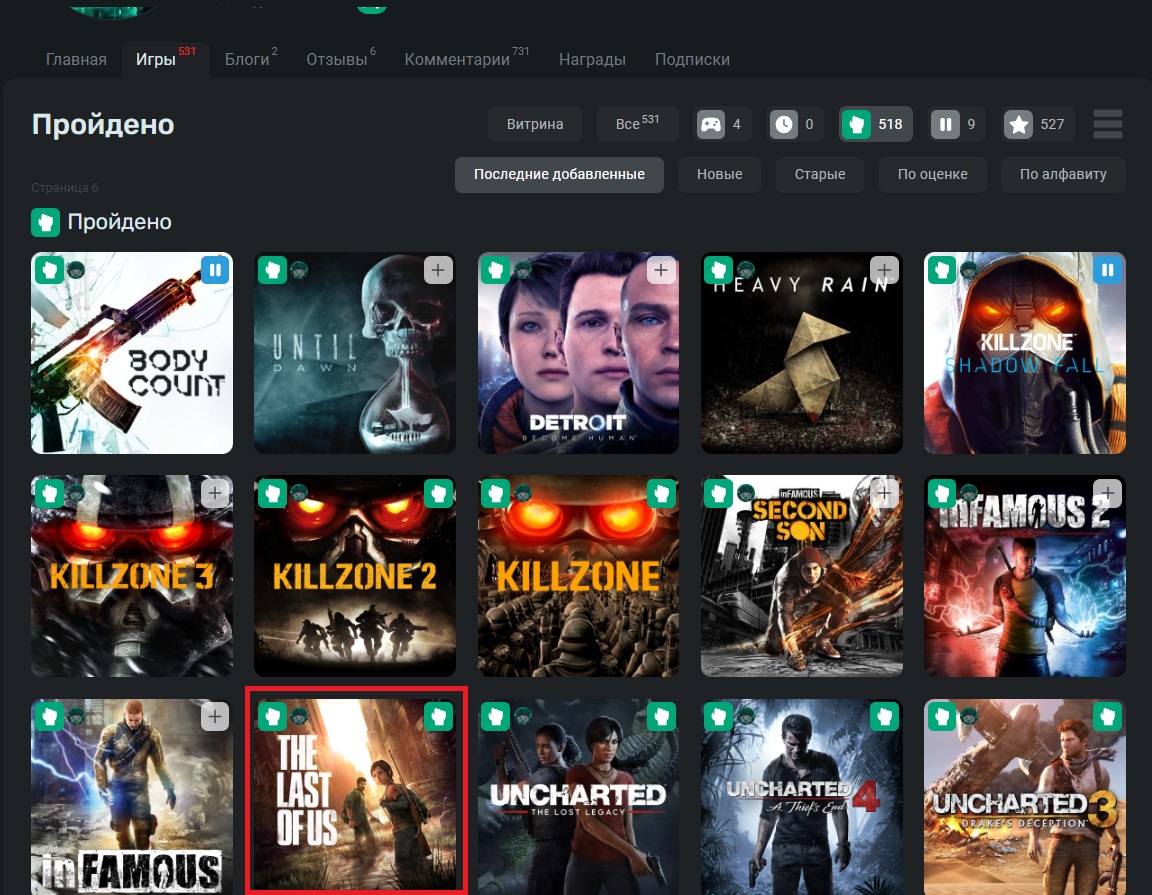Click green completed badge on Killzone Shadow Fall
Image resolution: width=1152 pixels, height=895 pixels.
941,270
